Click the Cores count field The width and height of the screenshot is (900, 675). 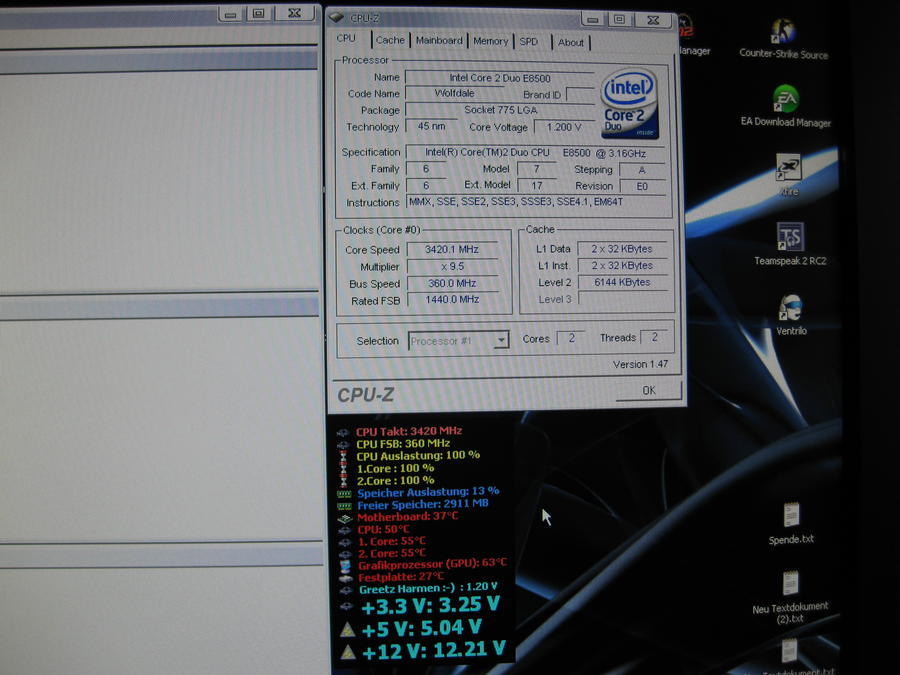pyautogui.click(x=571, y=338)
